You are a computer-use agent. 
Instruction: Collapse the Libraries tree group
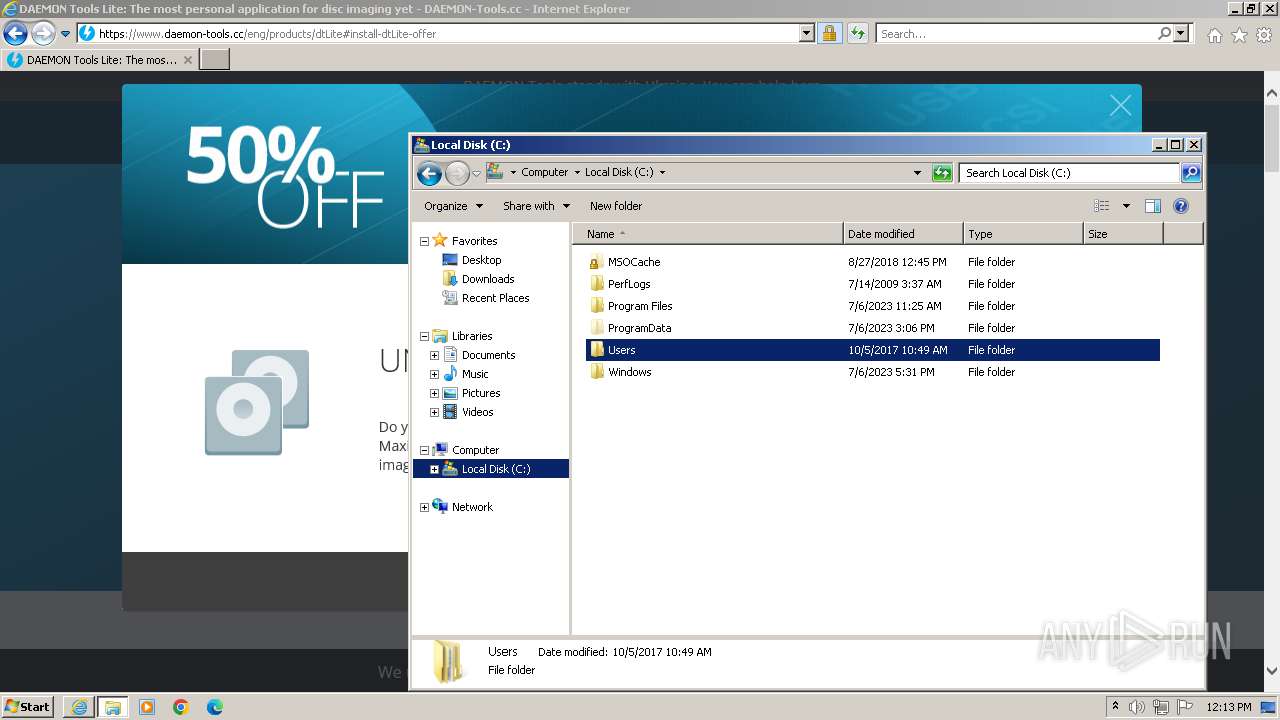click(424, 336)
